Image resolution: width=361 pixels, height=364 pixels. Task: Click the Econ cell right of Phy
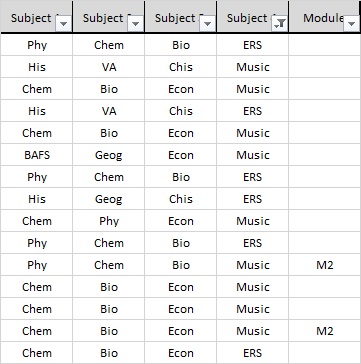click(181, 221)
